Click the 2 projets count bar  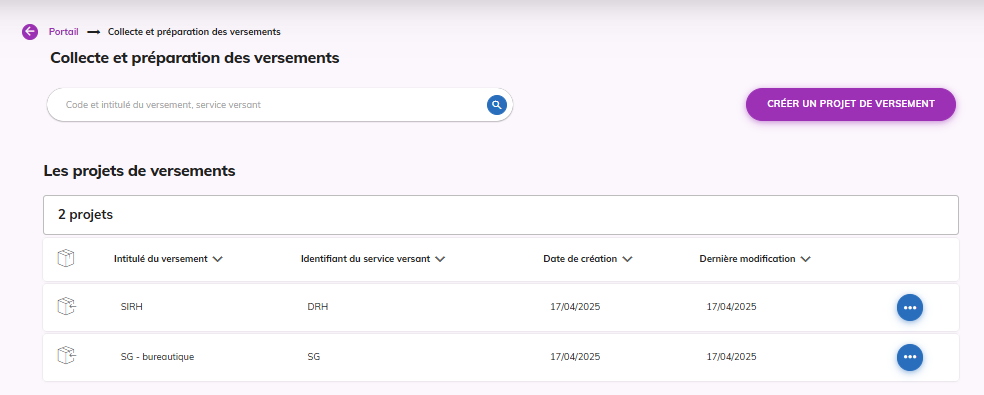coord(501,215)
